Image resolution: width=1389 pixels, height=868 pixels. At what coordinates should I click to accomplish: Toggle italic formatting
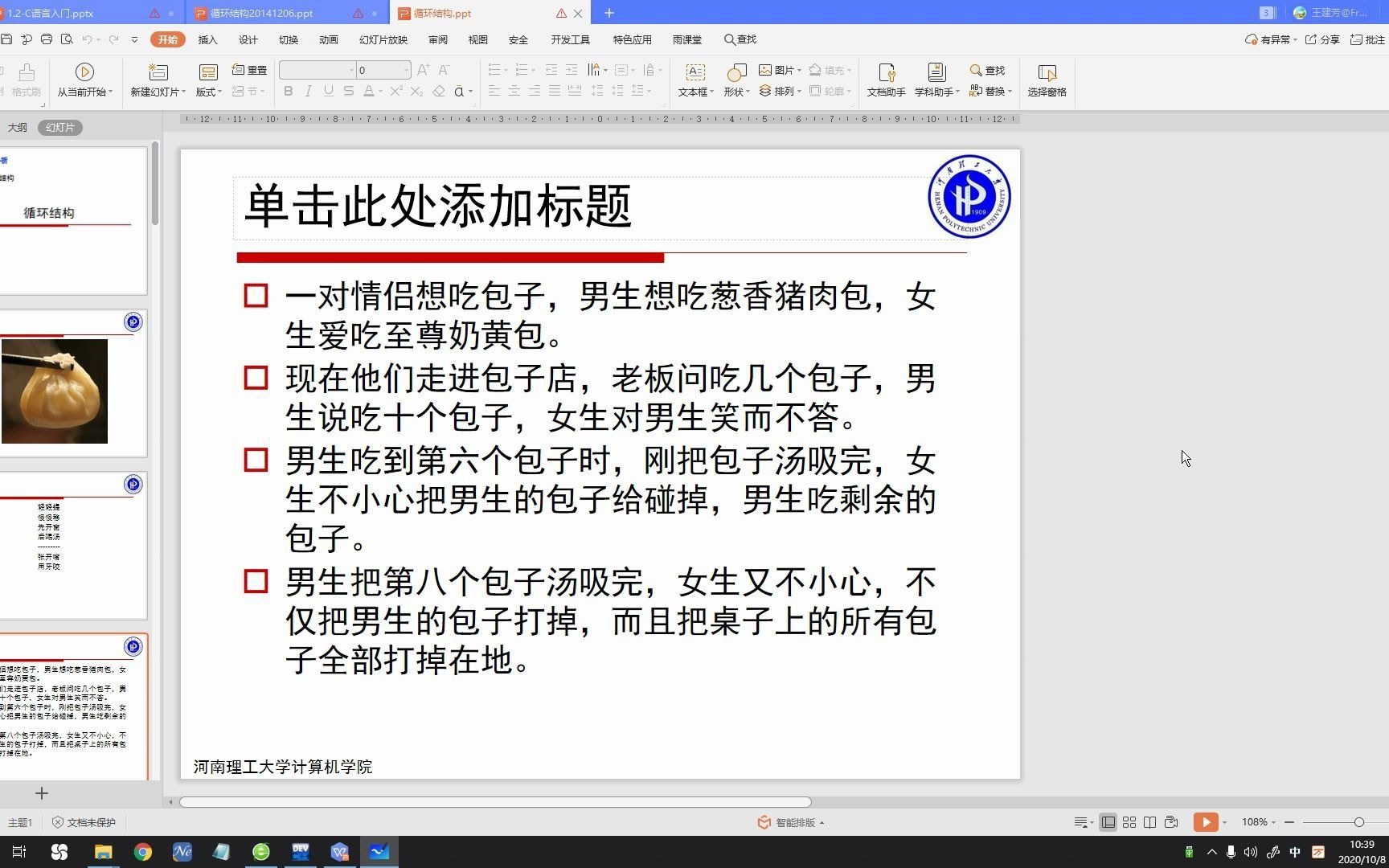point(308,92)
